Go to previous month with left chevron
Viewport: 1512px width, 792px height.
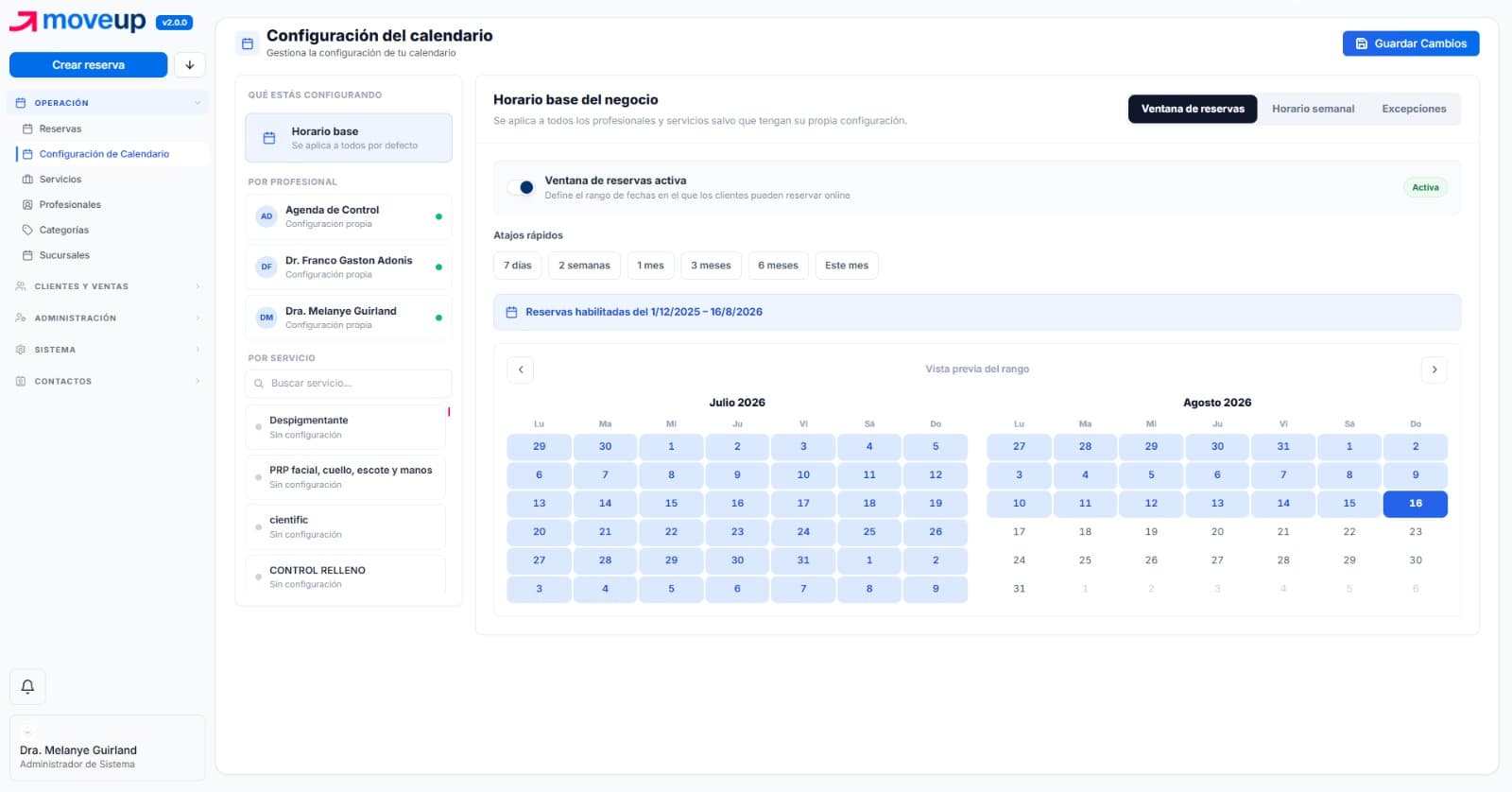(521, 370)
